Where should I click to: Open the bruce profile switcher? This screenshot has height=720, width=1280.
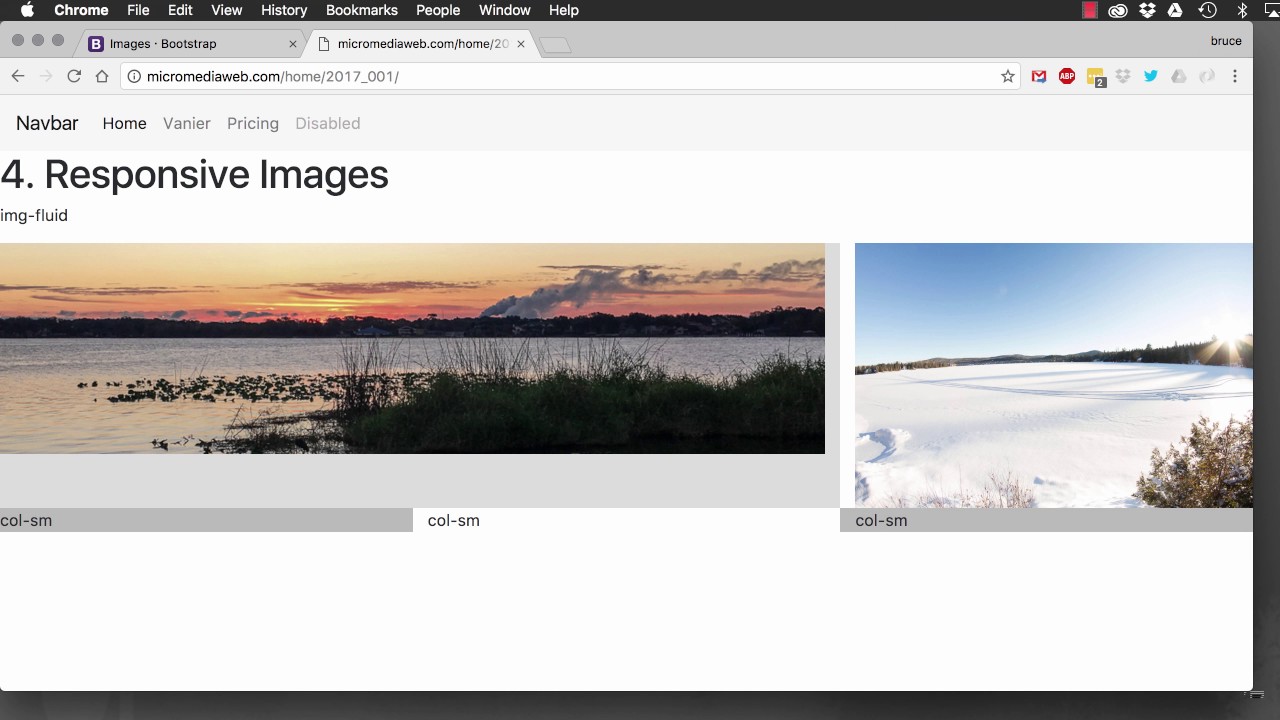(1225, 41)
